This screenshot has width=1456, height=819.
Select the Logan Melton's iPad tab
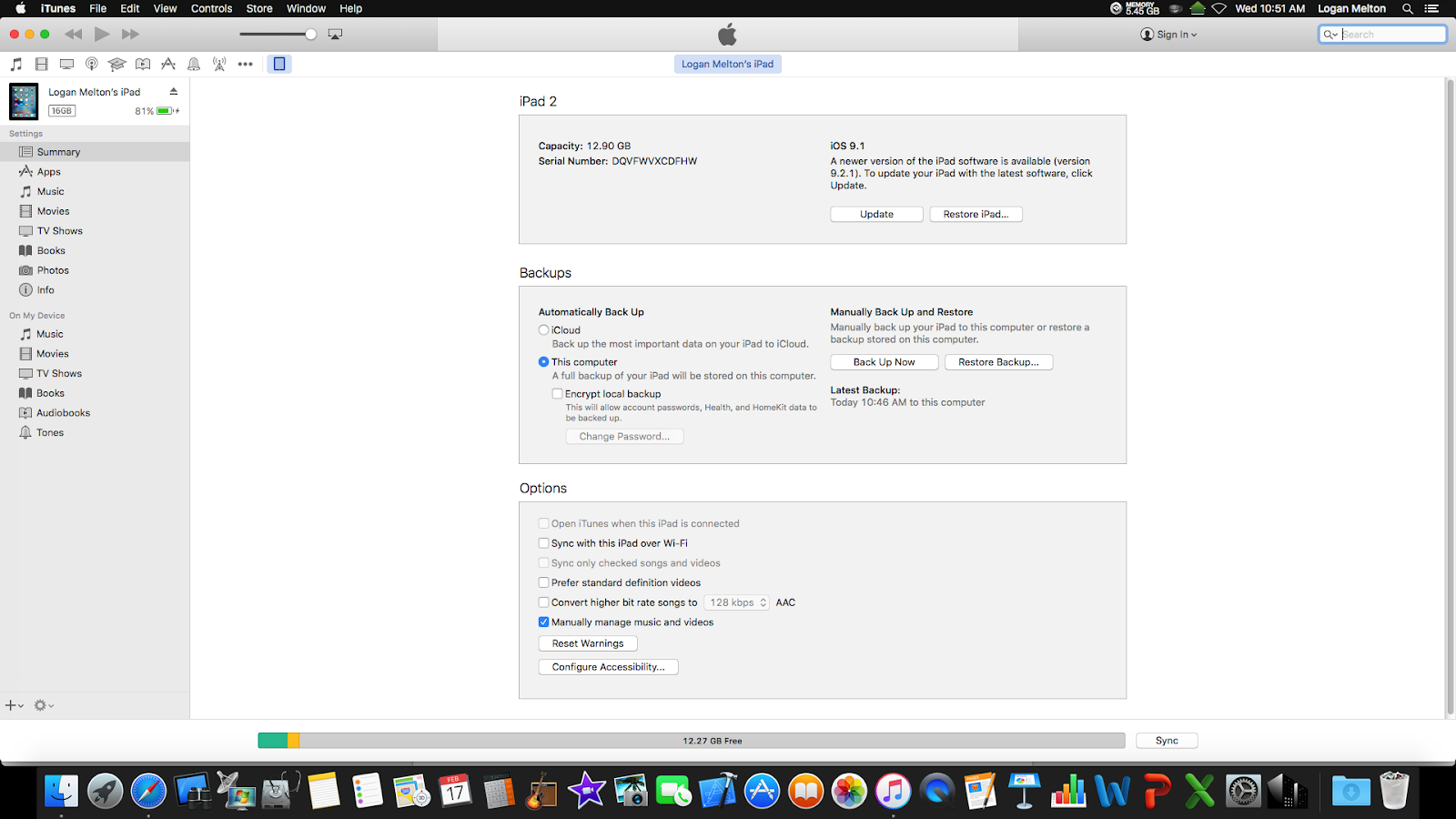pyautogui.click(x=728, y=64)
